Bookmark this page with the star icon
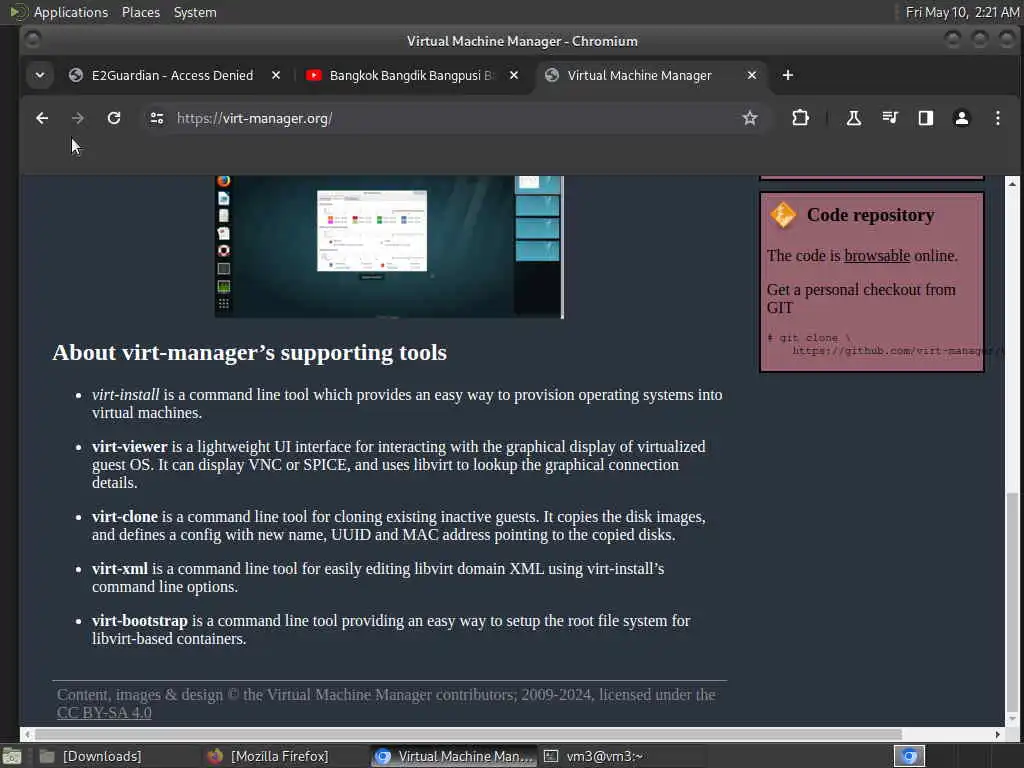1024x768 pixels. tap(750, 118)
